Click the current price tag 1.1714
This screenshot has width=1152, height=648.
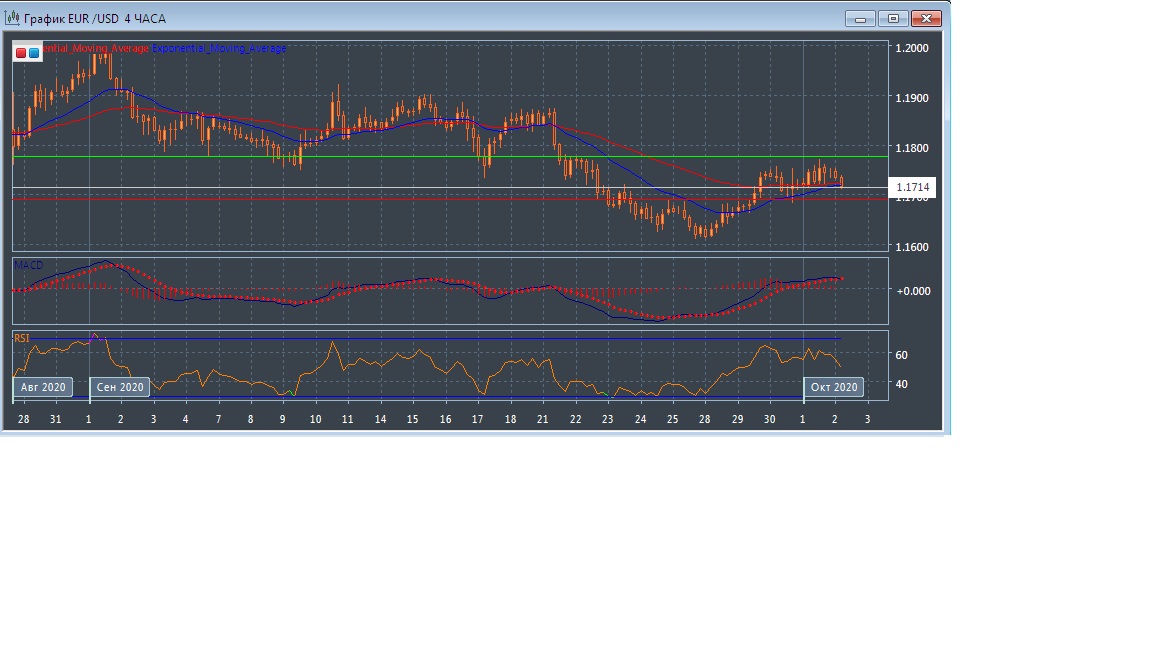click(913, 187)
